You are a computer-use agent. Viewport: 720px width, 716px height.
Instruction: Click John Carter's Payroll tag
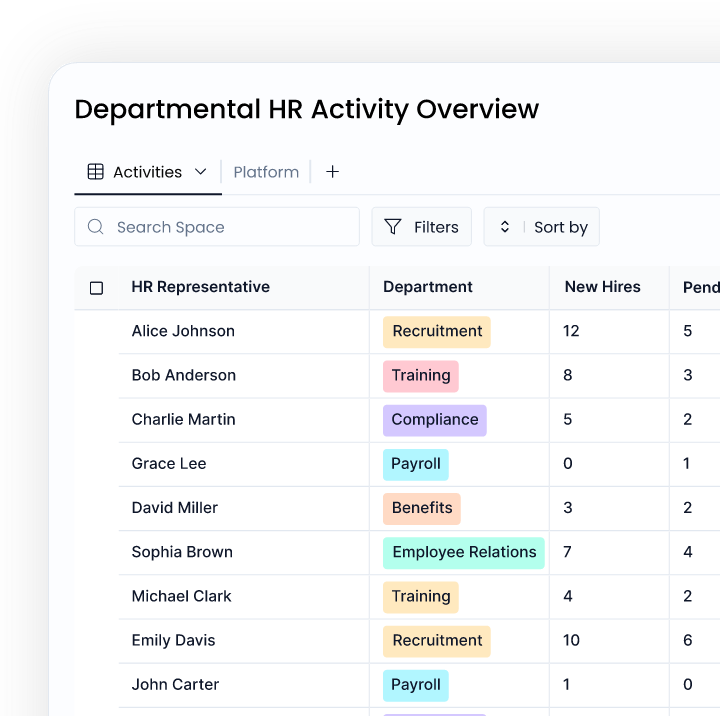coord(416,685)
